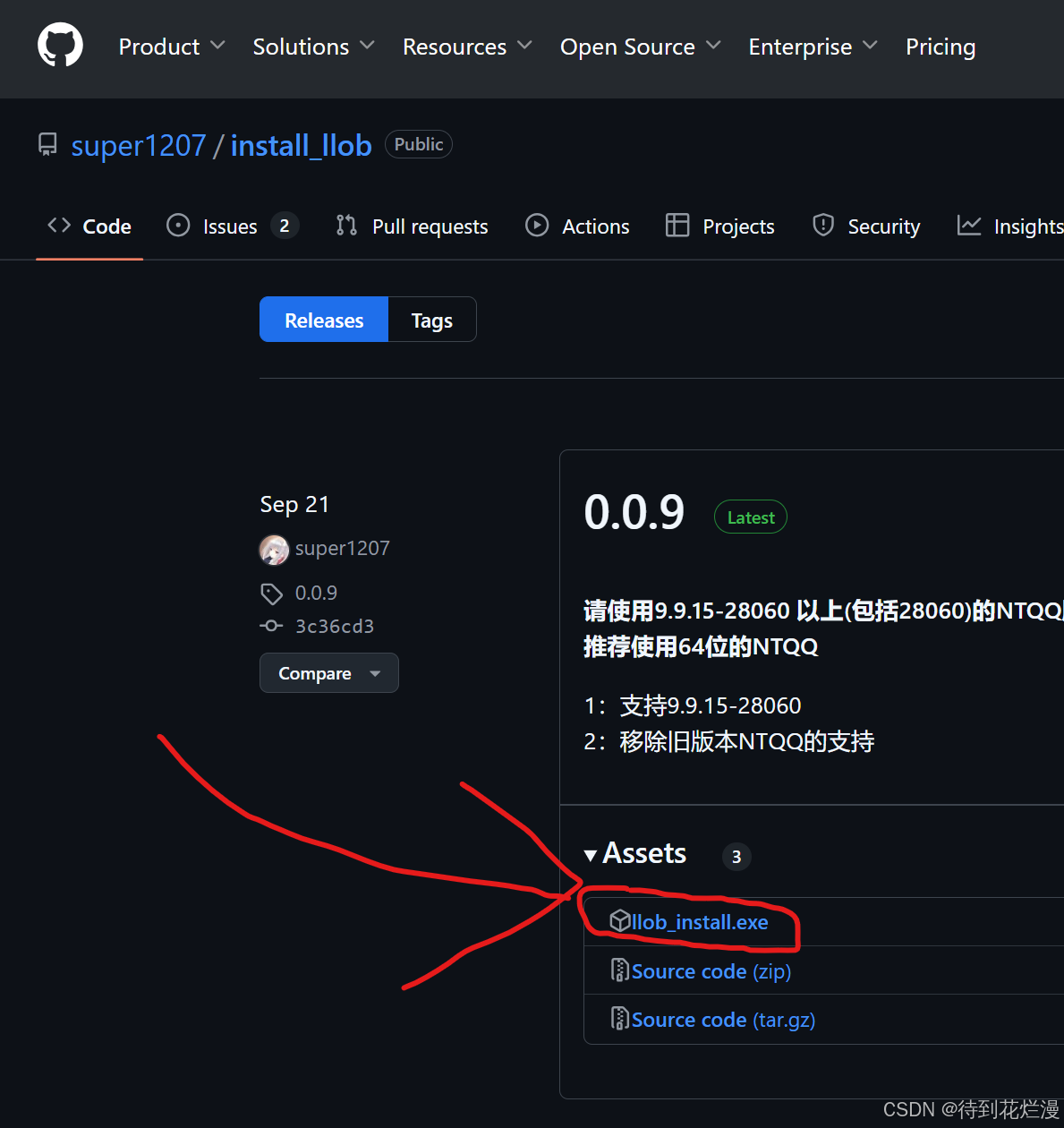Select the Tags button
The image size is (1064, 1128).
(432, 320)
